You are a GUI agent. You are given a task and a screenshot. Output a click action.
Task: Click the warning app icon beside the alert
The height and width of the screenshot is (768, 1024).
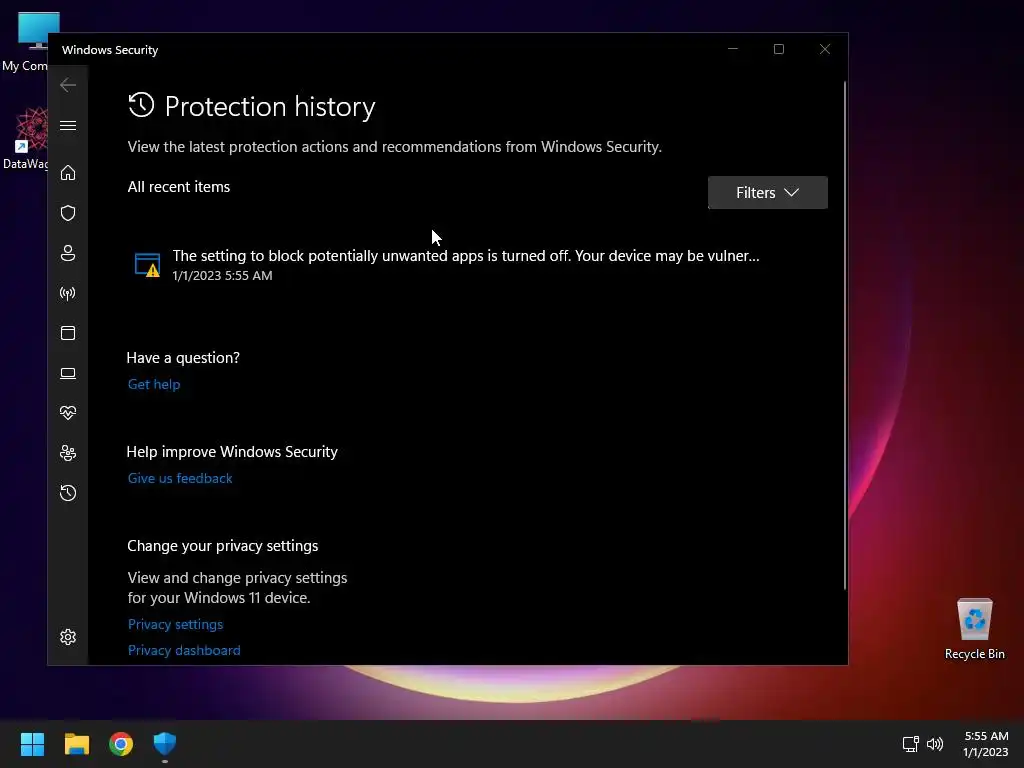click(x=147, y=264)
